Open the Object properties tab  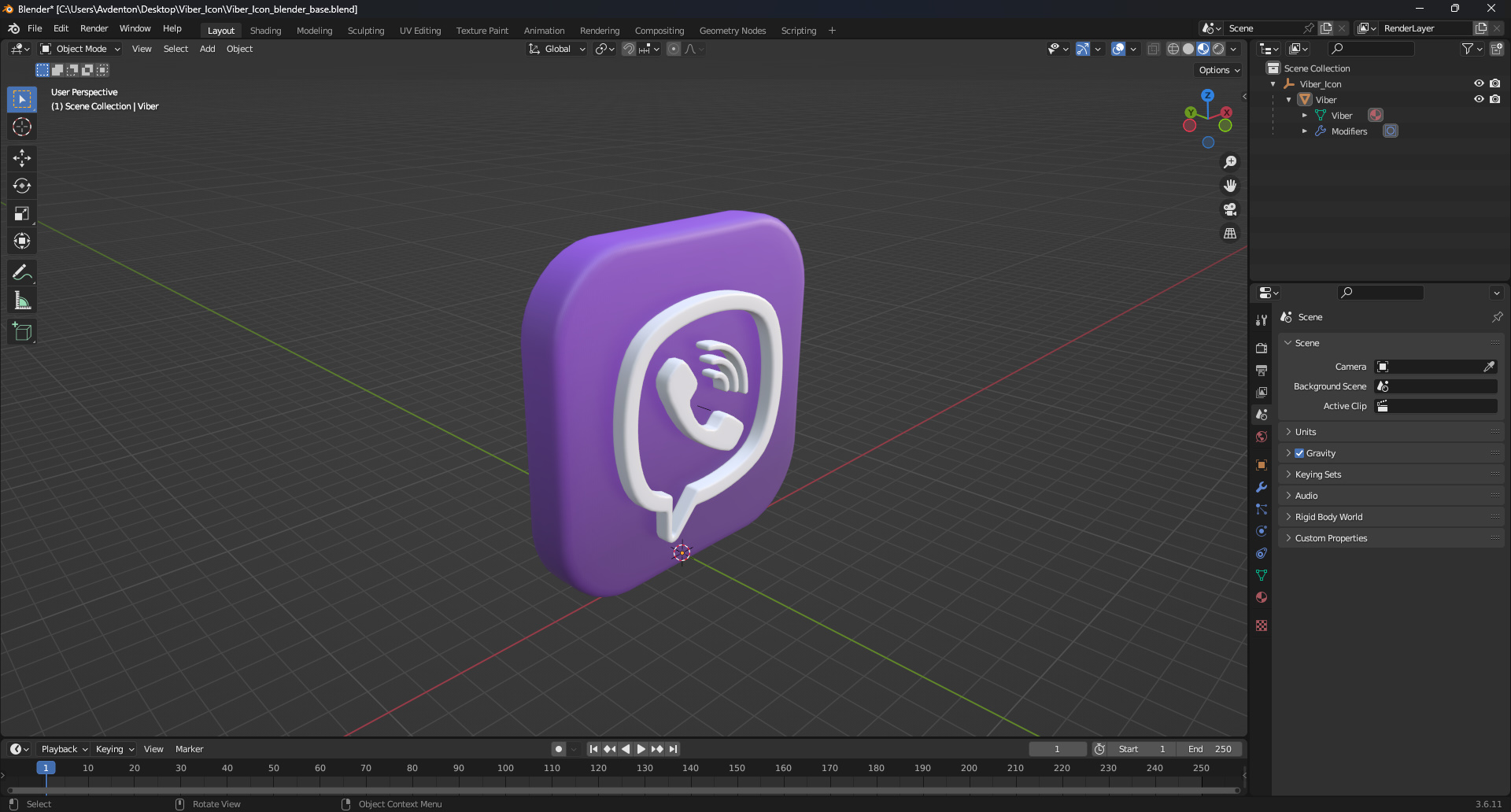pyautogui.click(x=1262, y=465)
